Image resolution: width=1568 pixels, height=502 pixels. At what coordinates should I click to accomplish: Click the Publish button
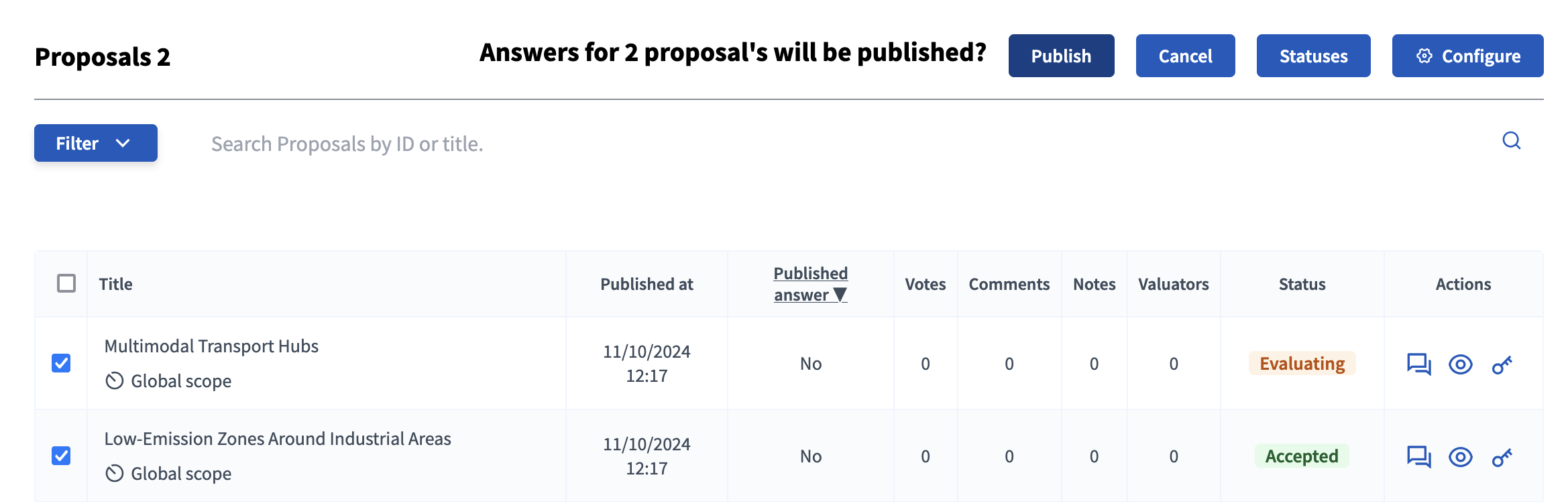pos(1061,56)
